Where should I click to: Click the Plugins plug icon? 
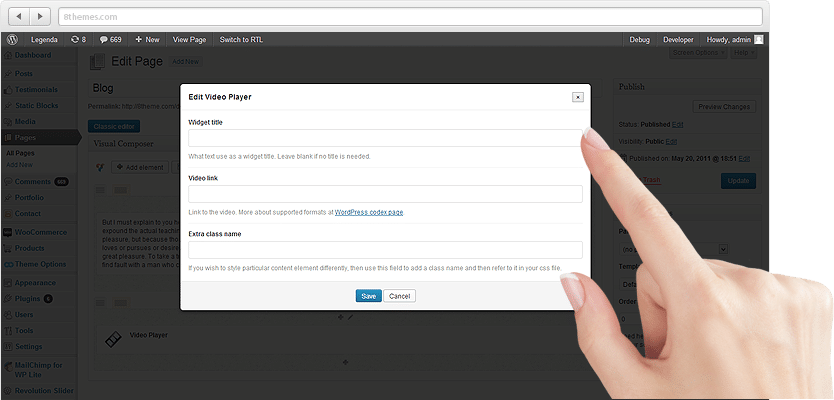[x=7, y=299]
